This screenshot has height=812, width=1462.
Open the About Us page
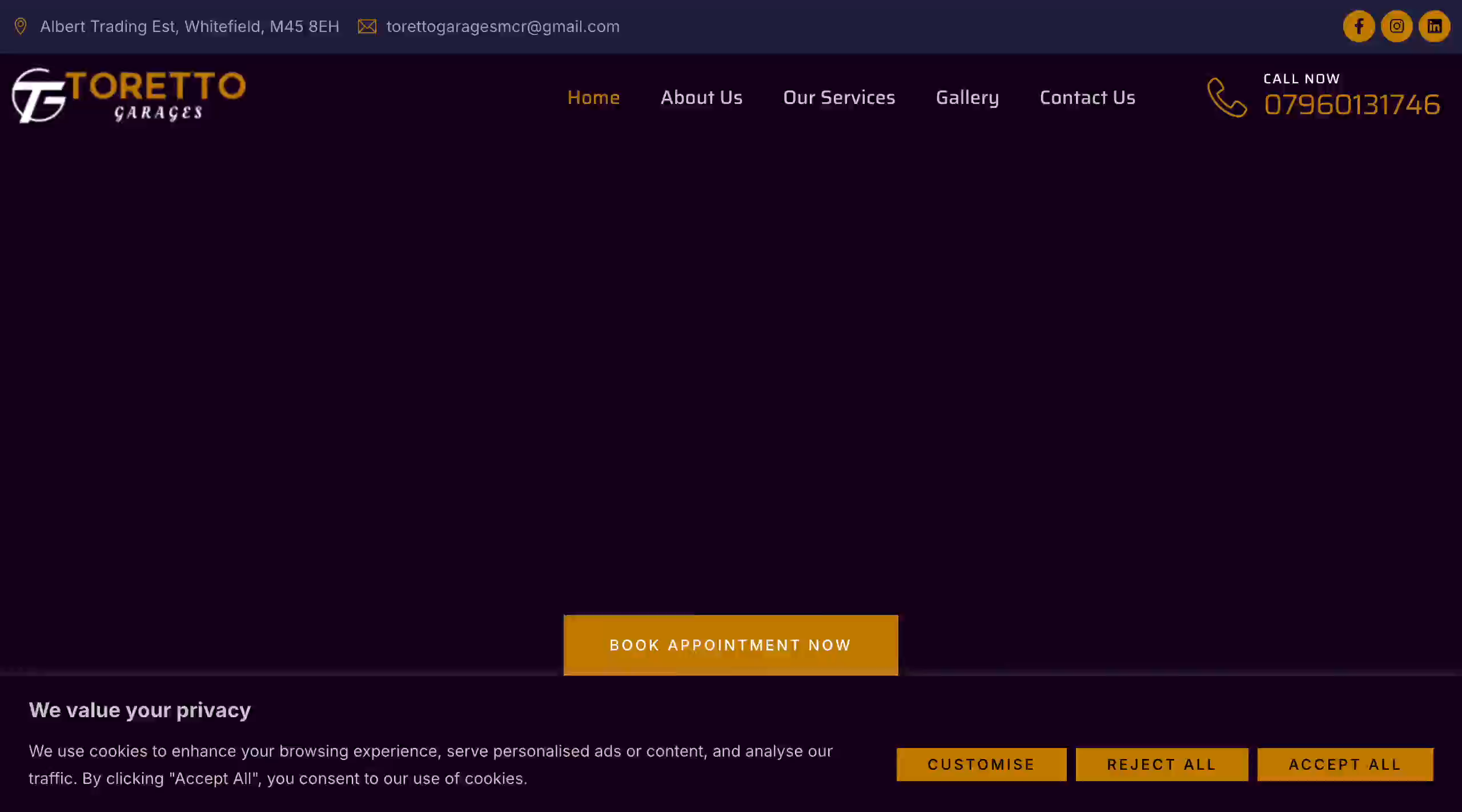pyautogui.click(x=701, y=97)
